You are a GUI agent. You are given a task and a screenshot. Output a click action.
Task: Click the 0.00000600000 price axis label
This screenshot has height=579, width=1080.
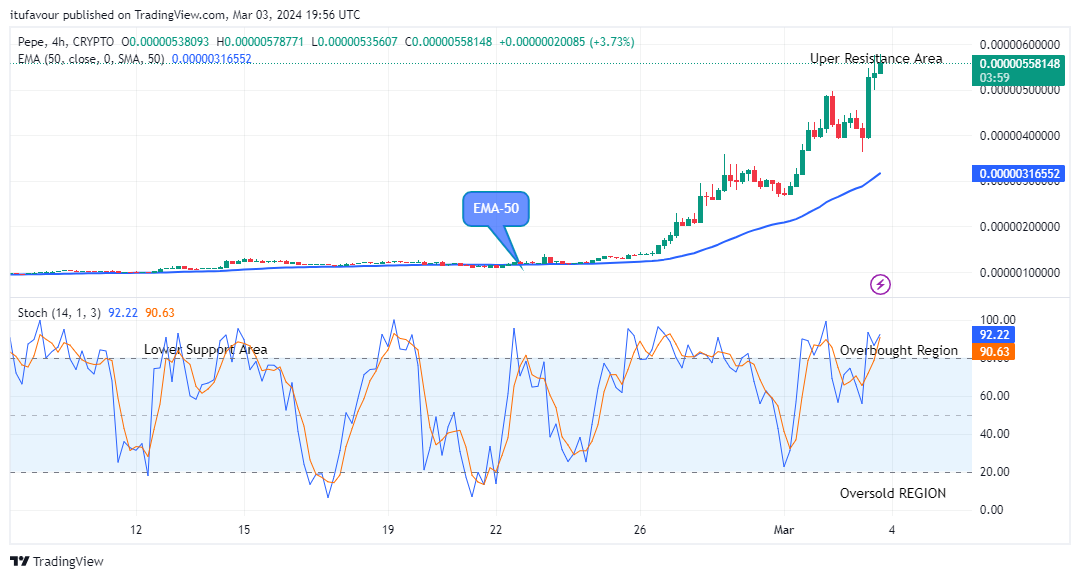point(1020,45)
